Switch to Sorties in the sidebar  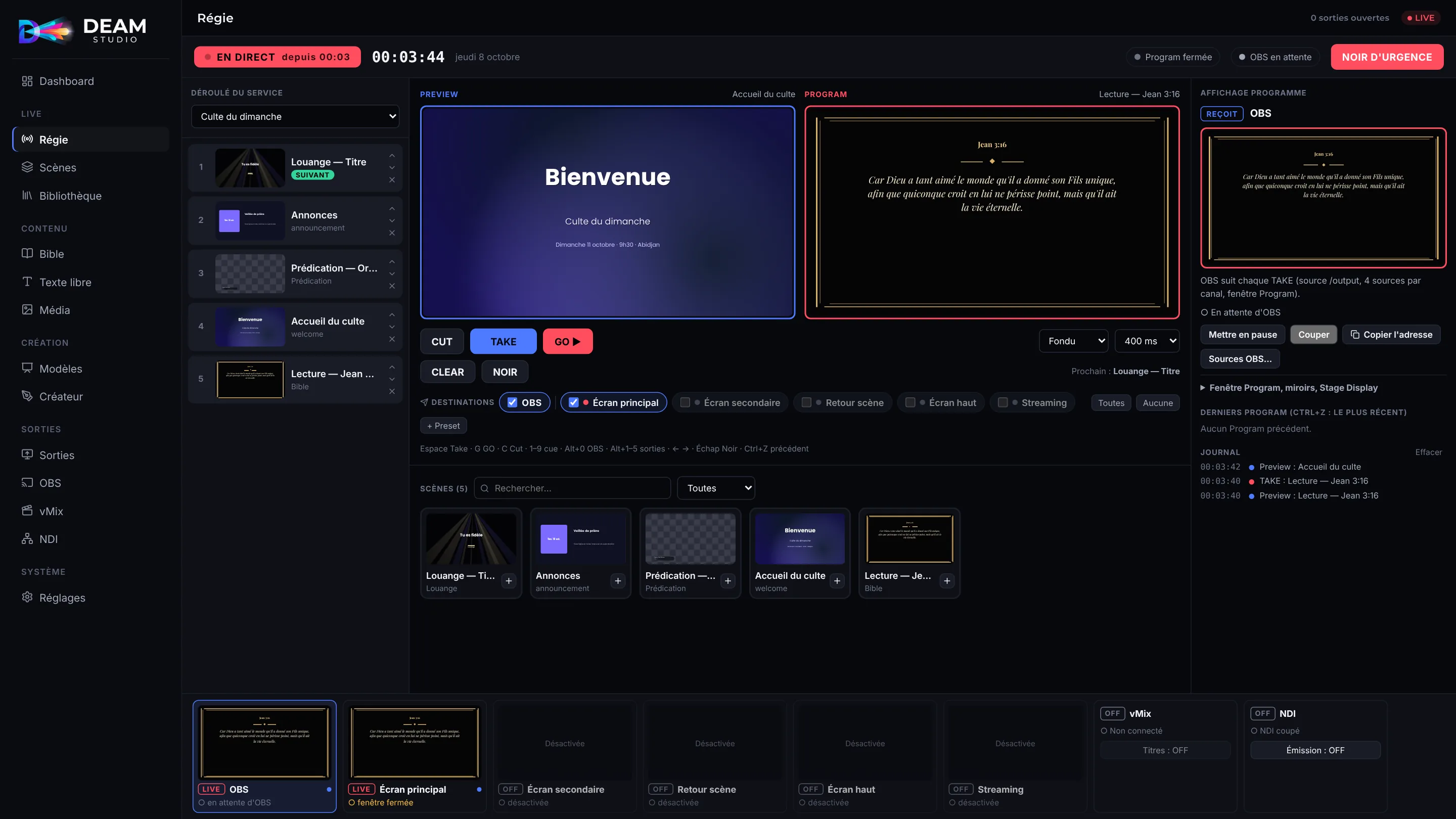pyautogui.click(x=90, y=456)
